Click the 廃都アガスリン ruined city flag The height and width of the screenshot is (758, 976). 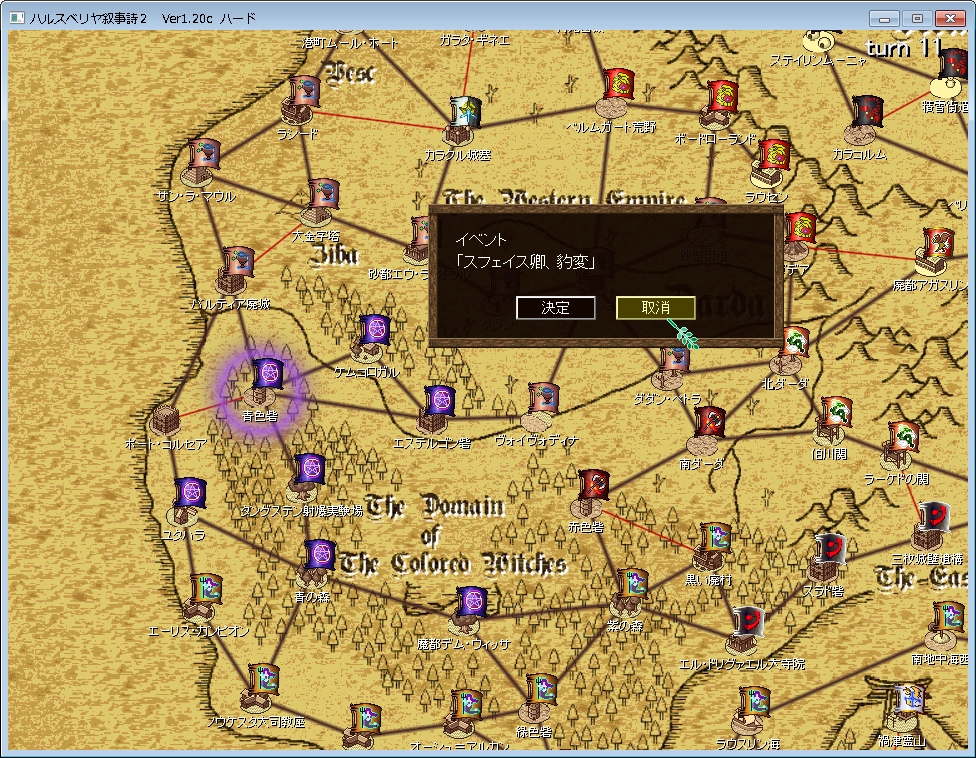[x=939, y=245]
